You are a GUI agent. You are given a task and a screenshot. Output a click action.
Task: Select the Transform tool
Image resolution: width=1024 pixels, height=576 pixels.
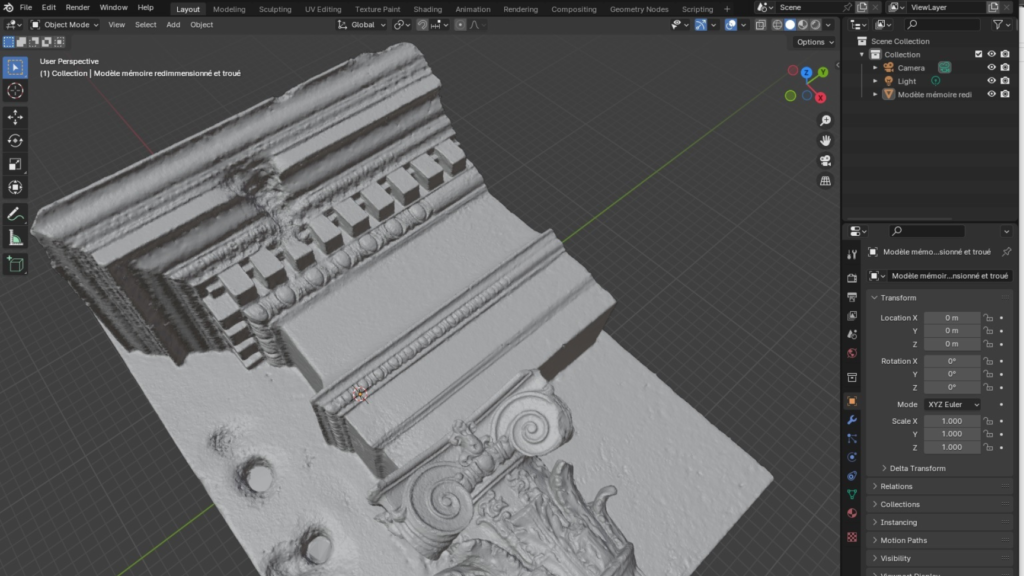pyautogui.click(x=15, y=187)
